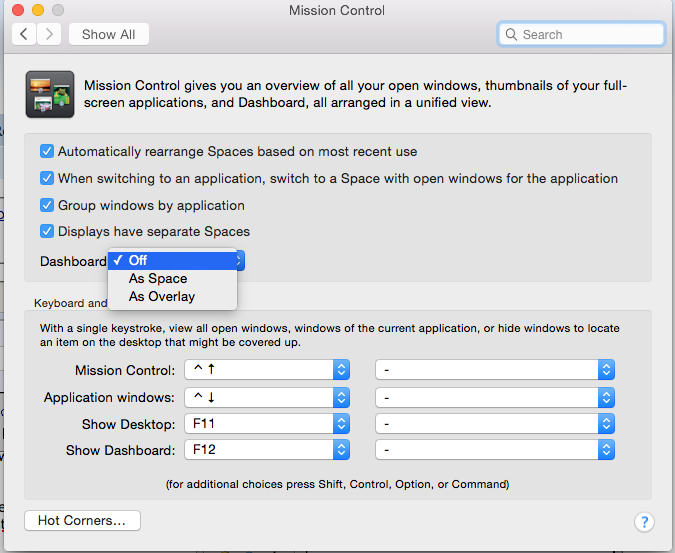
Task: Minimize the window with the yellow button
Action: pyautogui.click(x=38, y=10)
